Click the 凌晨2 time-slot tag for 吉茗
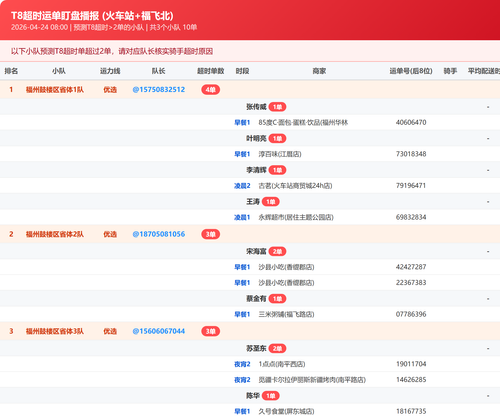This screenshot has width=500, height=416. tap(242, 186)
